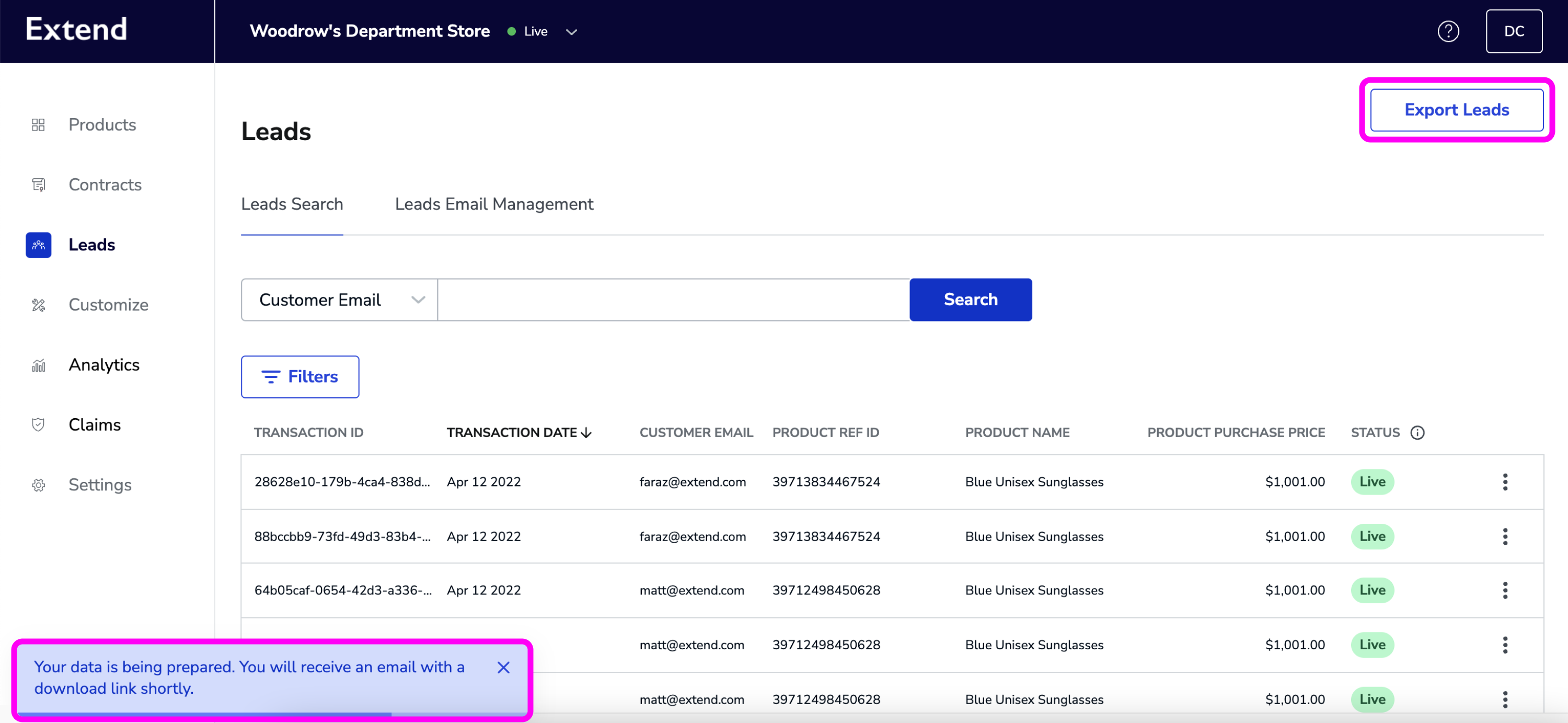Click the Product Name column header
Viewport: 1568px width, 723px height.
coord(1017,433)
